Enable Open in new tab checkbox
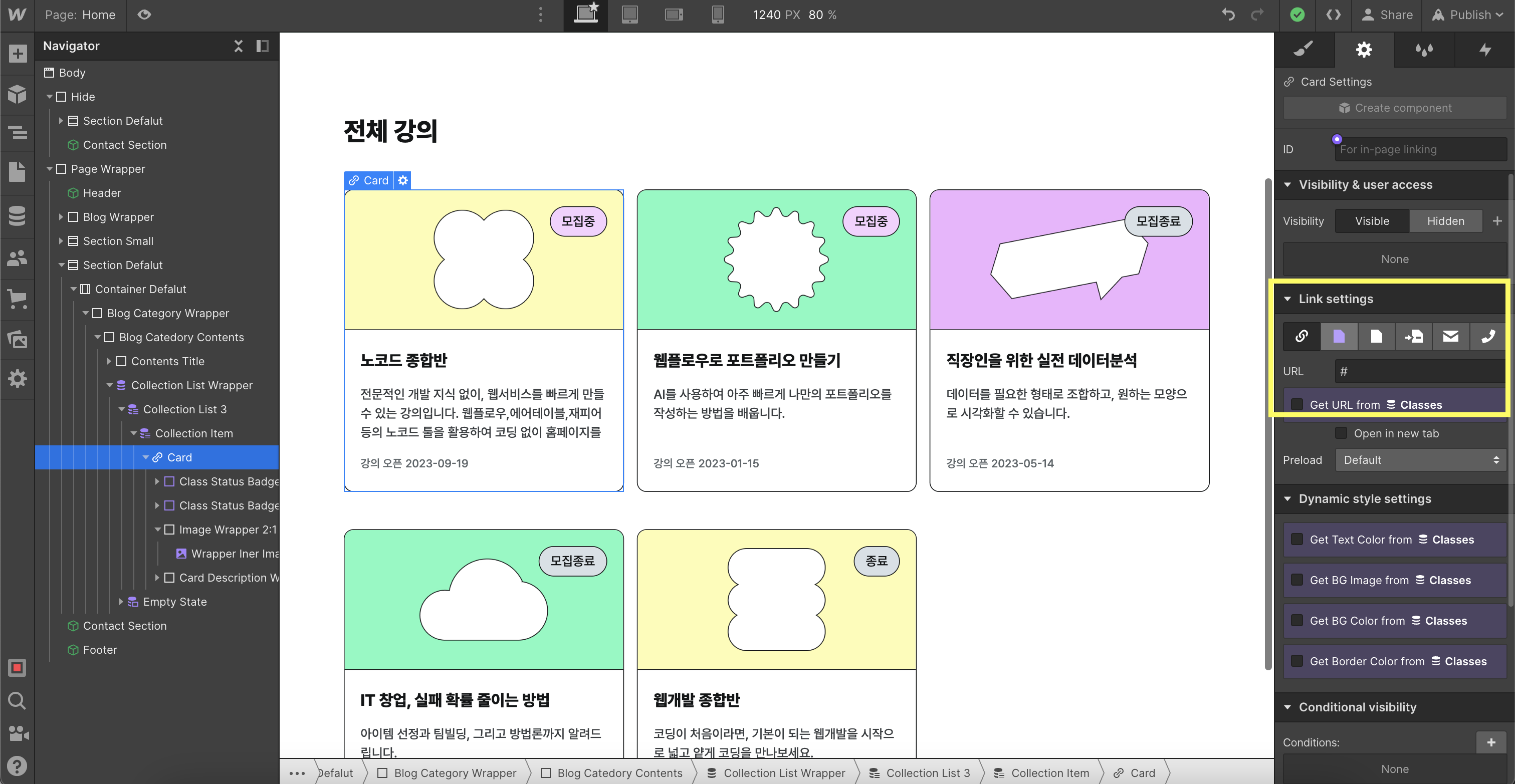Screen dimensions: 1515x784 [1341, 433]
